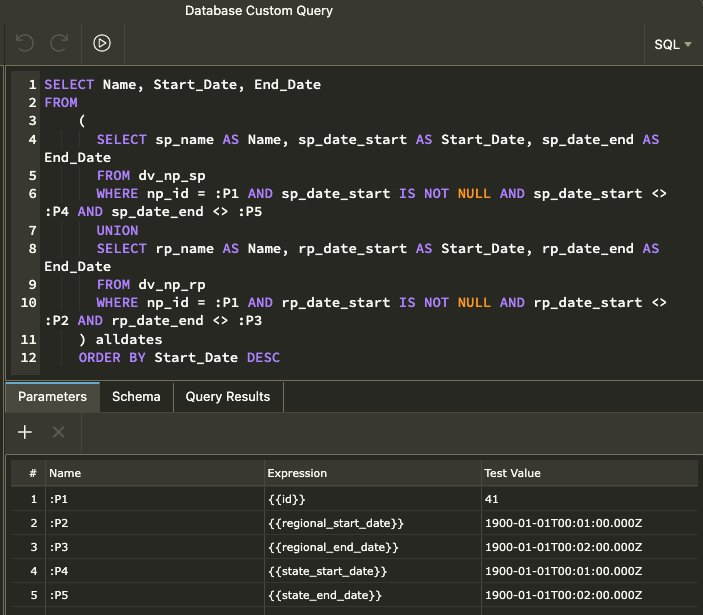
Task: Click the UNION keyword in the editor
Action: [x=117, y=230]
